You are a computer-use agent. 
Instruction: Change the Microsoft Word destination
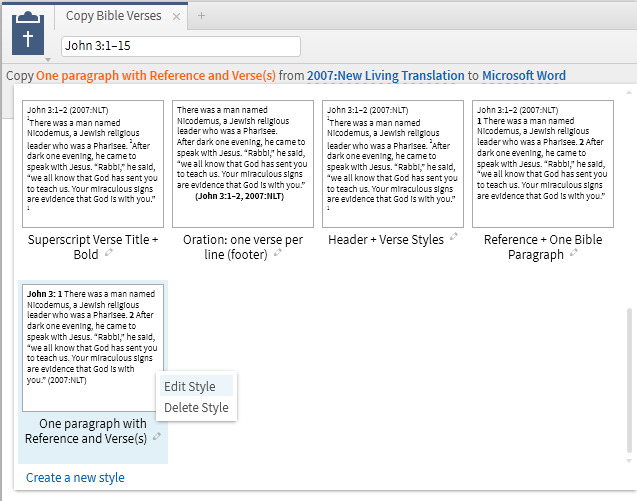click(524, 76)
